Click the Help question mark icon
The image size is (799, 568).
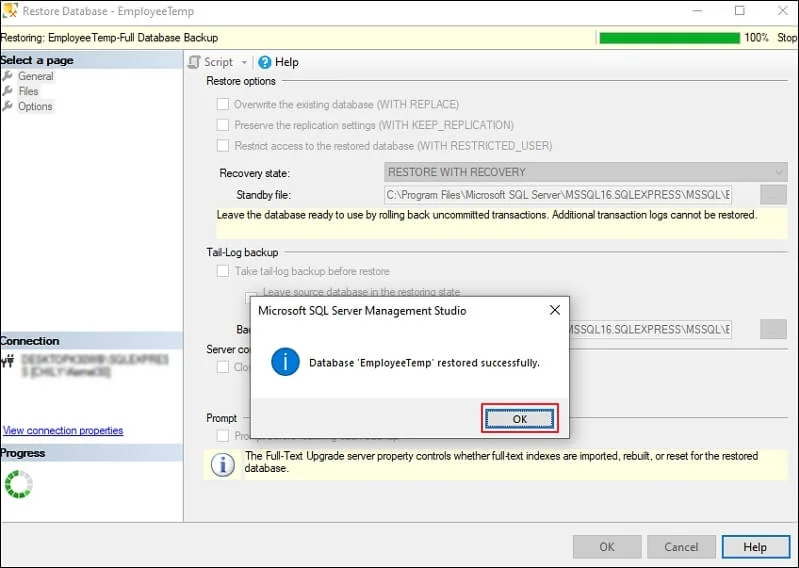(x=264, y=62)
